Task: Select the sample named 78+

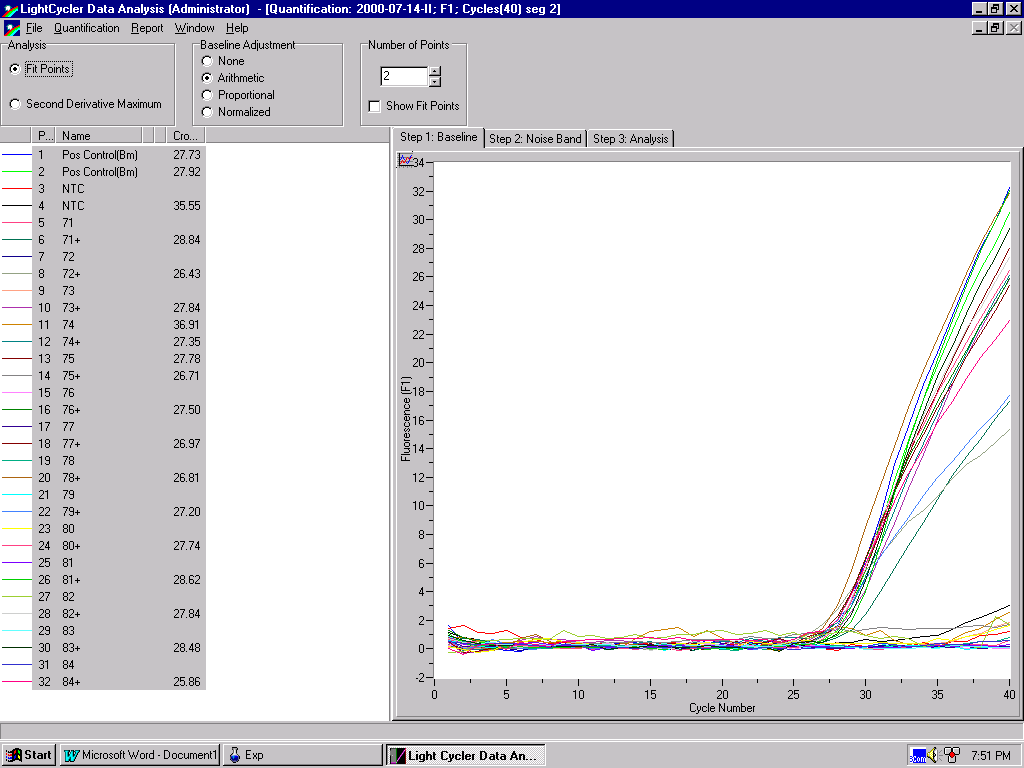Action: 119,477
